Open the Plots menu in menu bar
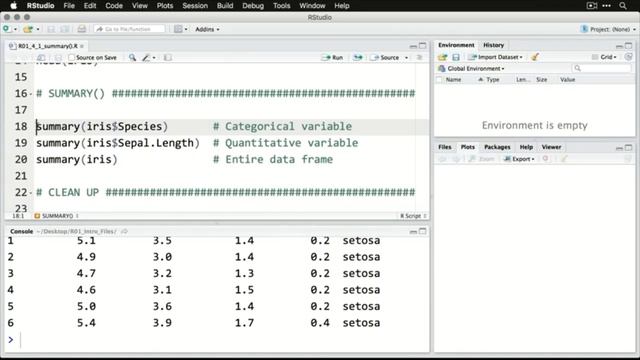The width and height of the screenshot is (640, 360). pos(164,6)
